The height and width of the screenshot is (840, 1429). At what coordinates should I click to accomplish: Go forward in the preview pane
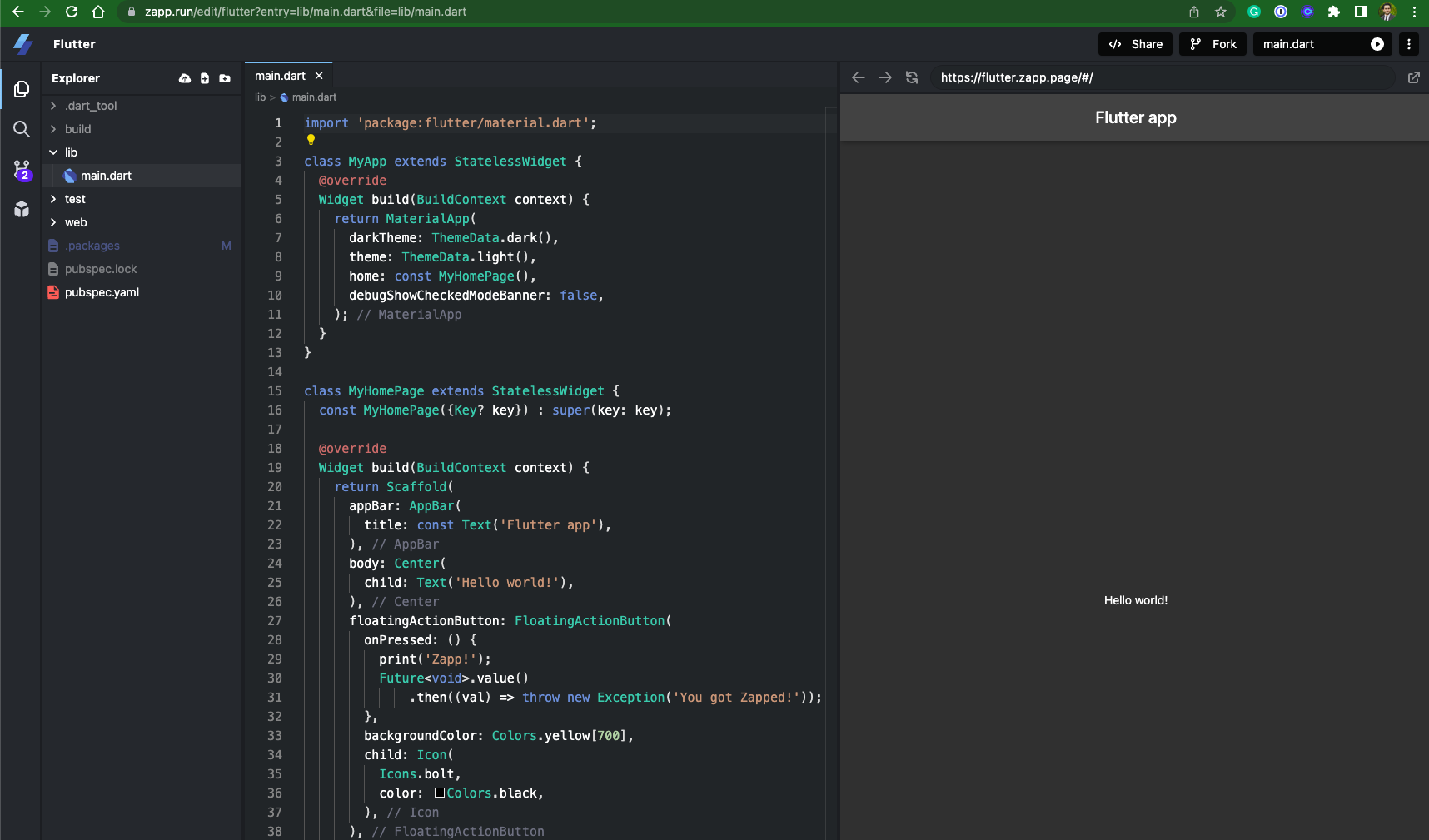(885, 77)
